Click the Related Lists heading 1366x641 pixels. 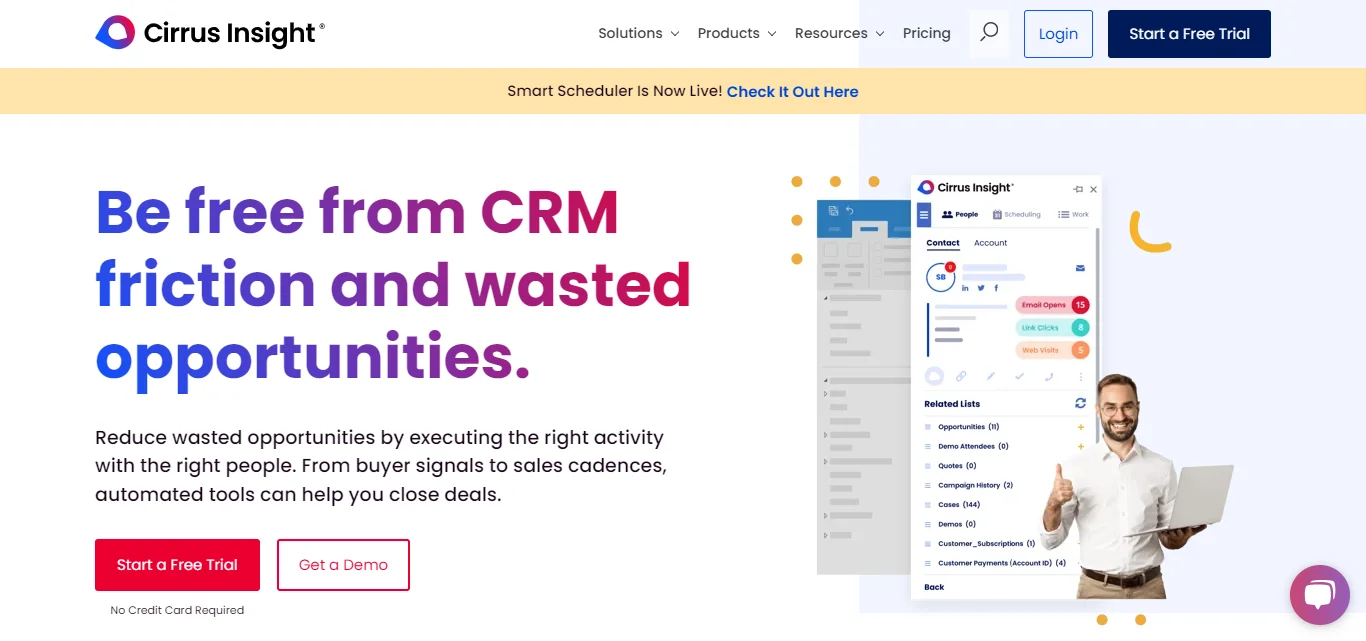[952, 404]
